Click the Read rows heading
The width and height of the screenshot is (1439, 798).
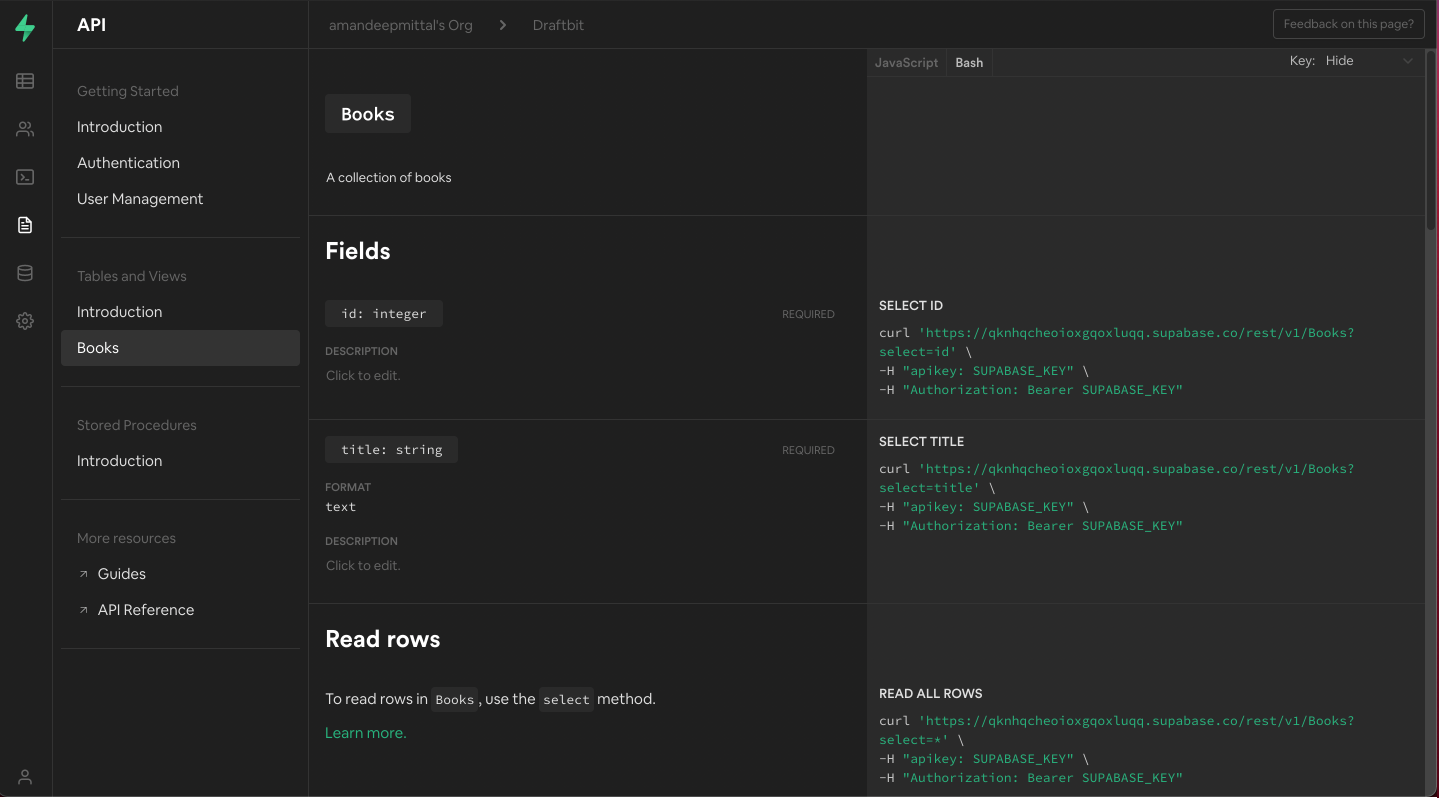[383, 639]
